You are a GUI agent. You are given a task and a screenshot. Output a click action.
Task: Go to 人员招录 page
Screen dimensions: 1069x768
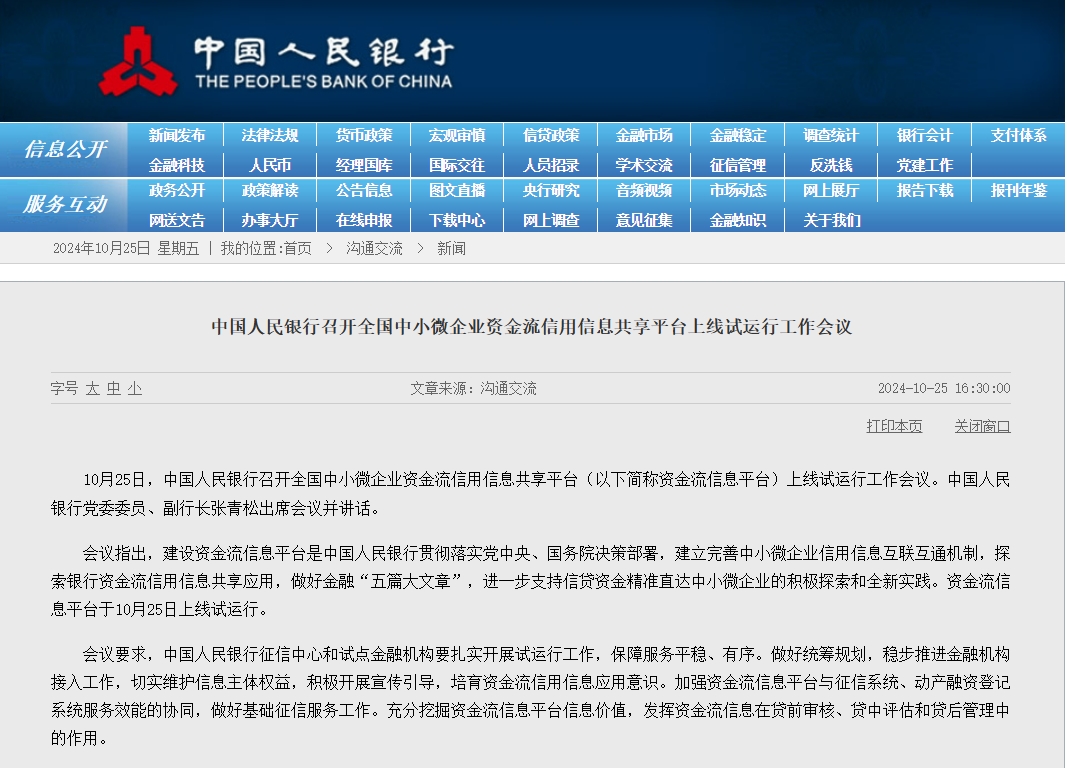pyautogui.click(x=551, y=165)
